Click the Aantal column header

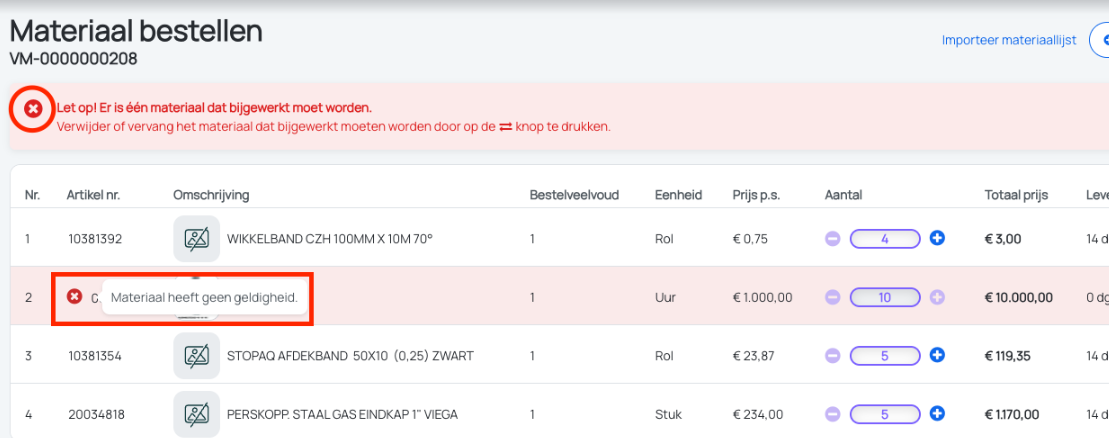[843, 195]
